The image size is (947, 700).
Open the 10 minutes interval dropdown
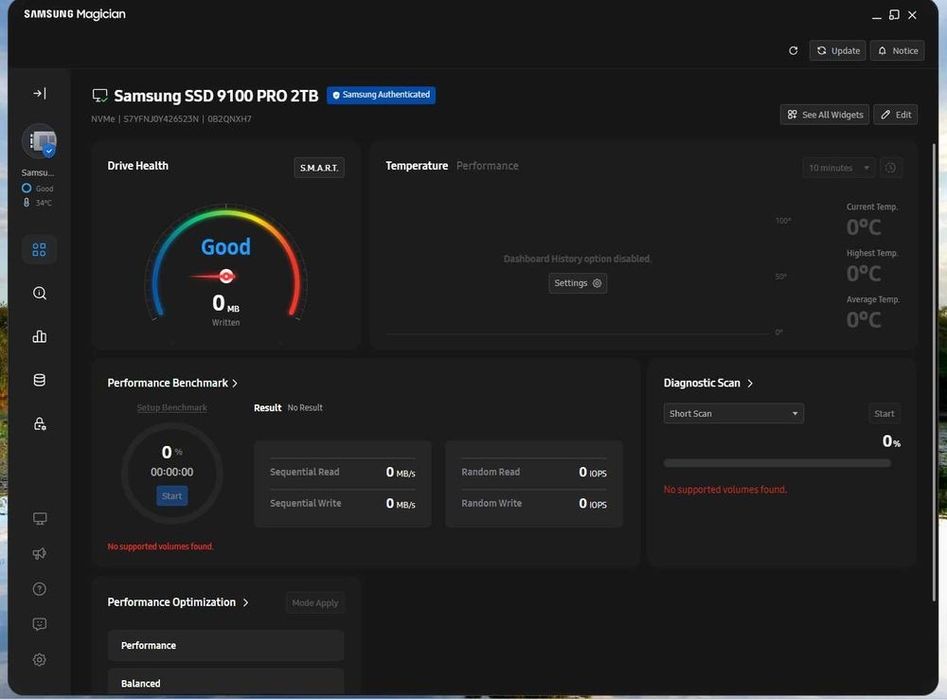click(838, 167)
